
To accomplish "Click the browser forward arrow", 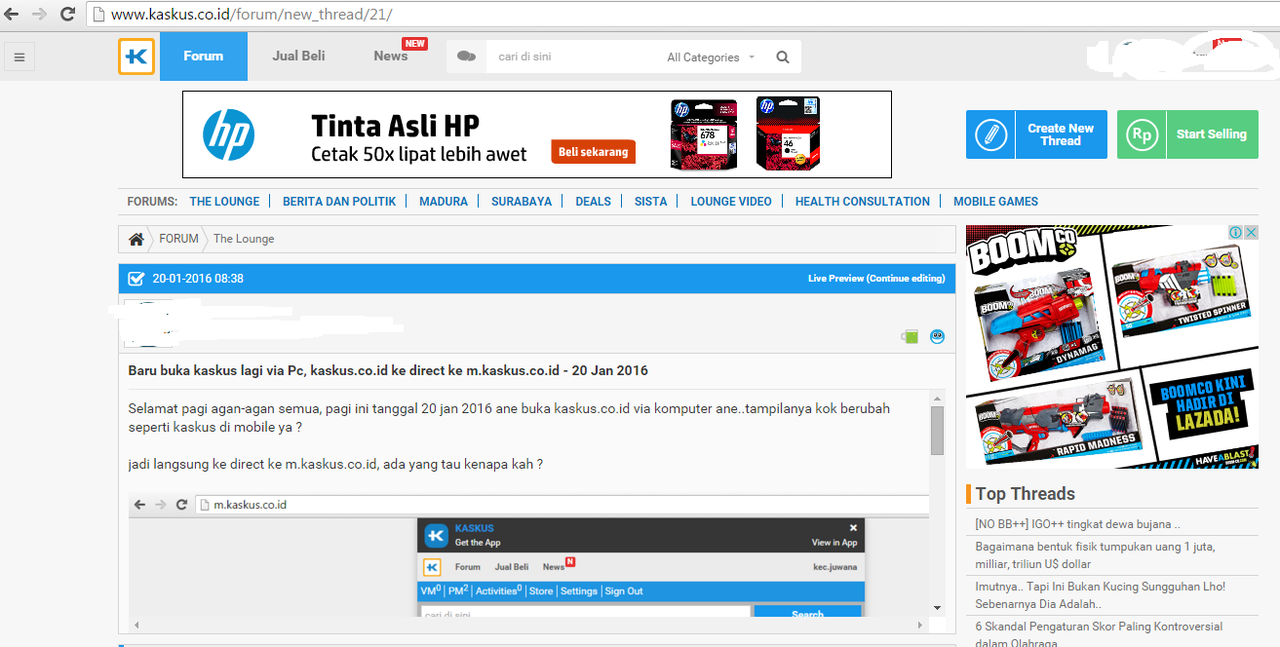I will [40, 14].
